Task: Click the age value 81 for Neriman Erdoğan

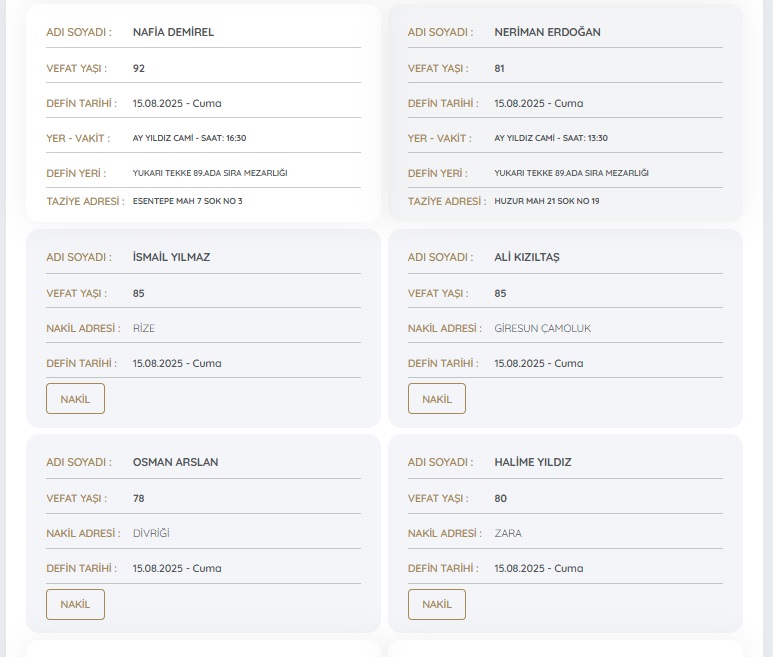Action: (500, 69)
